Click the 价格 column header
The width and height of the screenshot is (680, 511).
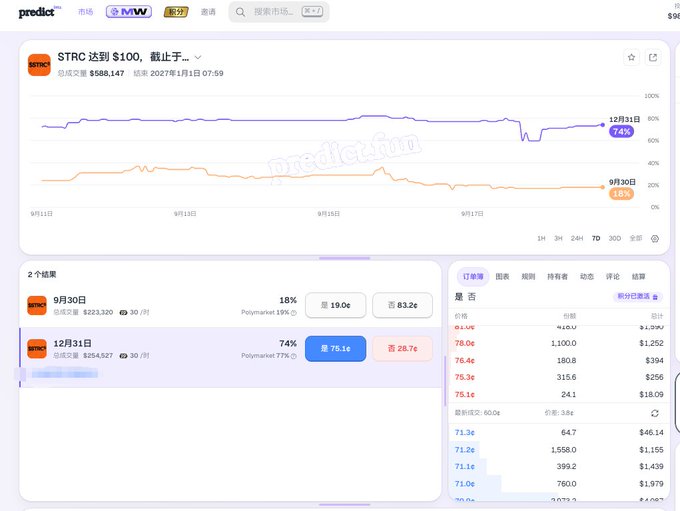pos(461,316)
